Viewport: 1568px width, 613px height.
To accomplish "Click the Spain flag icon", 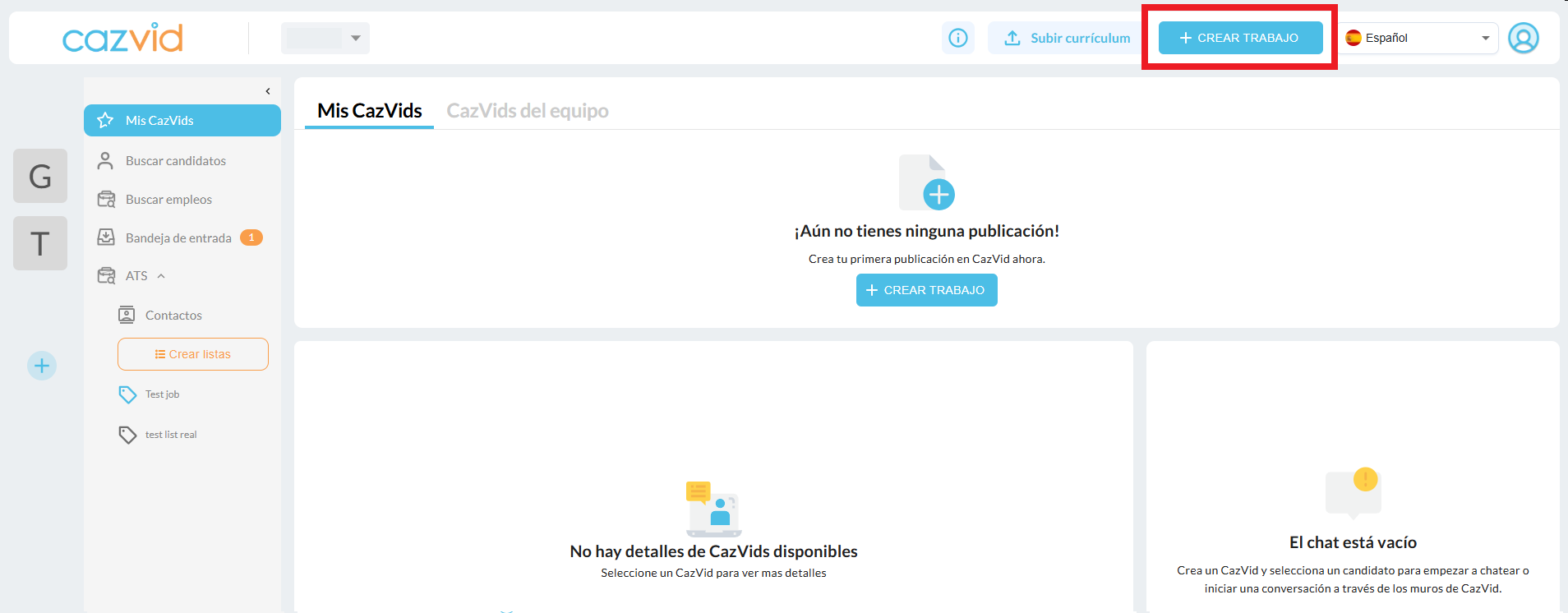I will pos(1353,38).
